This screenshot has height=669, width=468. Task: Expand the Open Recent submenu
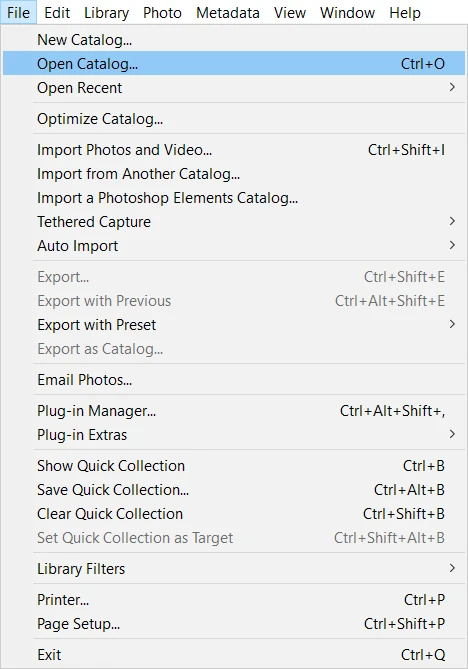coord(234,87)
